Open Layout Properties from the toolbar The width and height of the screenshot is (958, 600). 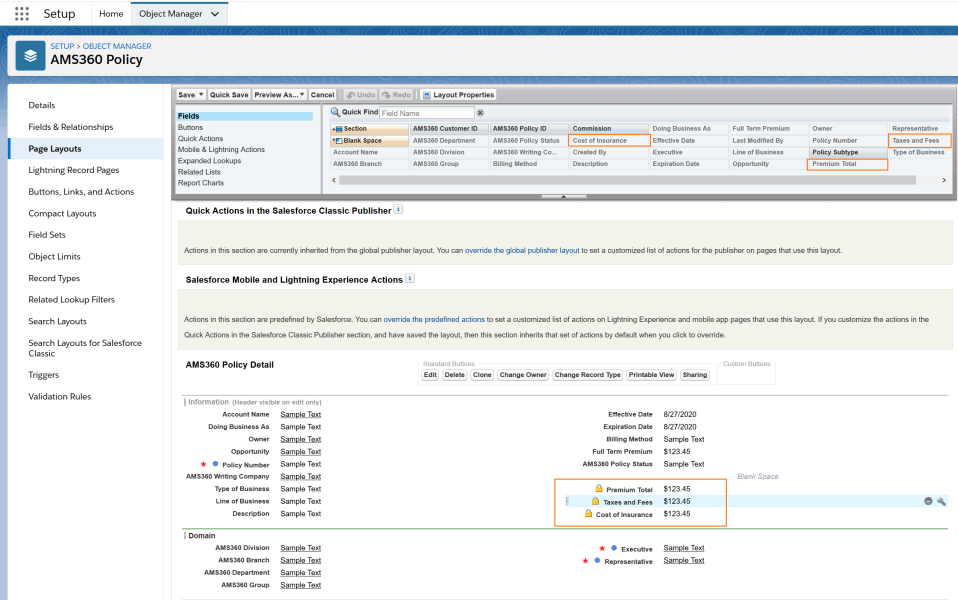click(458, 95)
